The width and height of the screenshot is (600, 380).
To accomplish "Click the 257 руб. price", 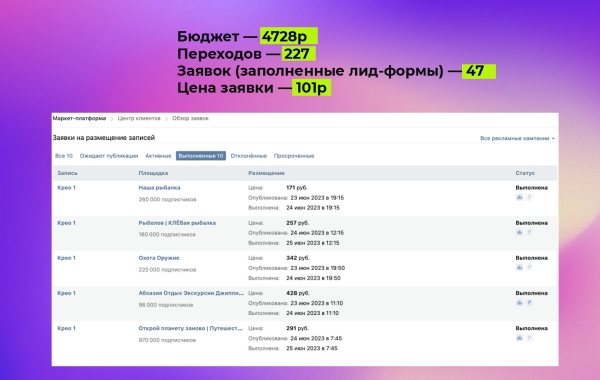I will [x=297, y=223].
